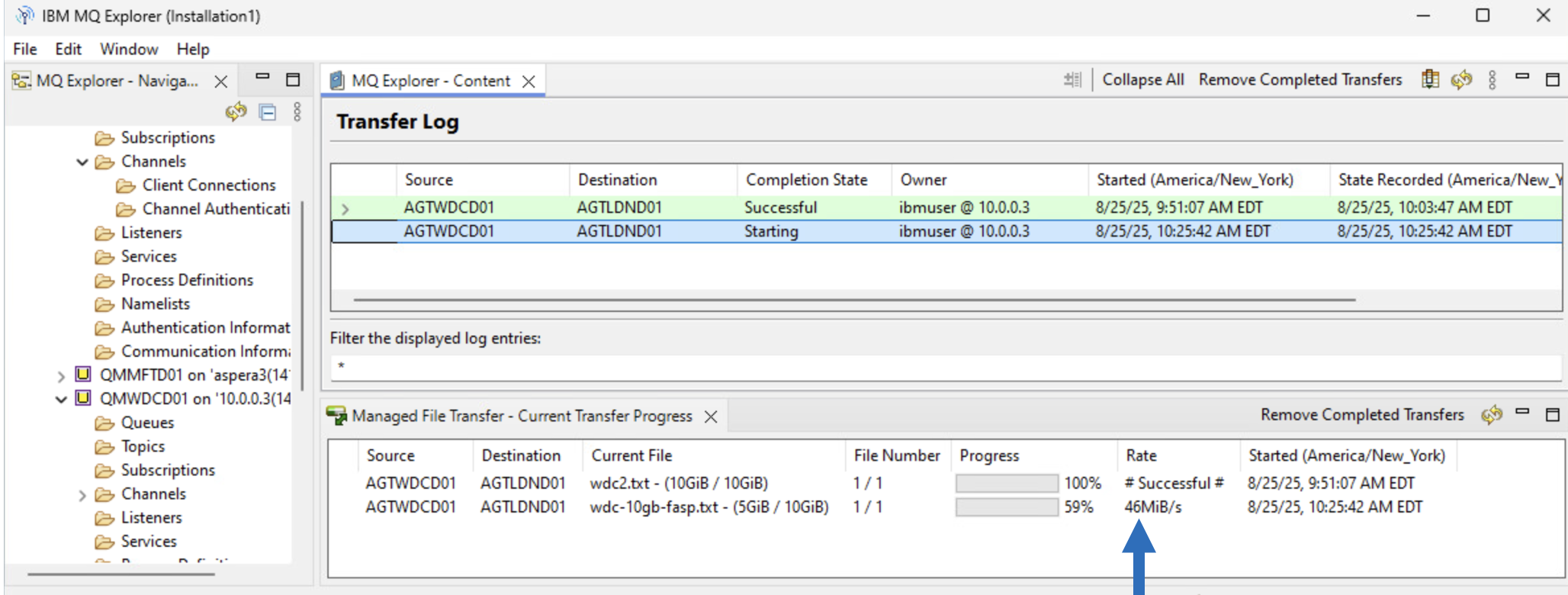Screen dimensions: 1568x595
Task: Refresh the Current Transfer Progress view
Action: [1492, 414]
